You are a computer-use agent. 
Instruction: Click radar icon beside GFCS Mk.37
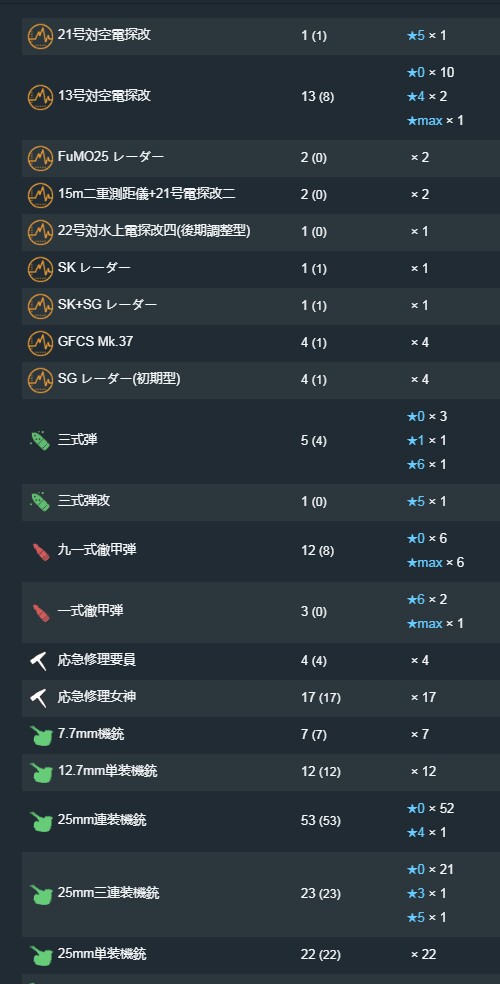pyautogui.click(x=40, y=343)
